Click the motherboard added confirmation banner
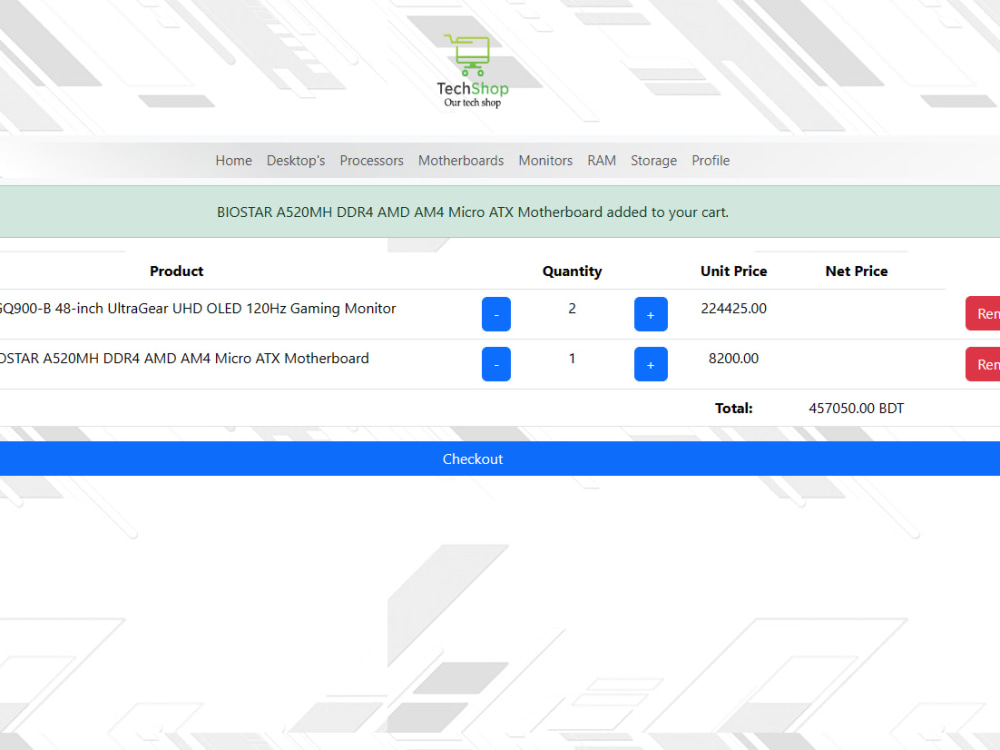 tap(472, 211)
